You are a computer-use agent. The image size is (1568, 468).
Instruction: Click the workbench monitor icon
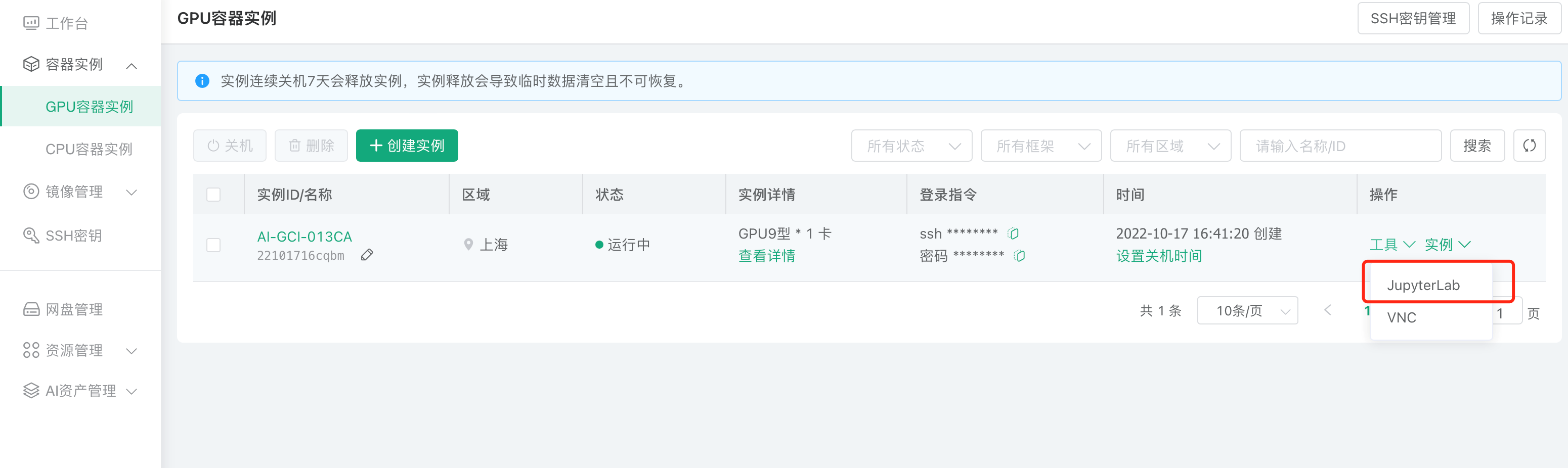click(x=30, y=23)
